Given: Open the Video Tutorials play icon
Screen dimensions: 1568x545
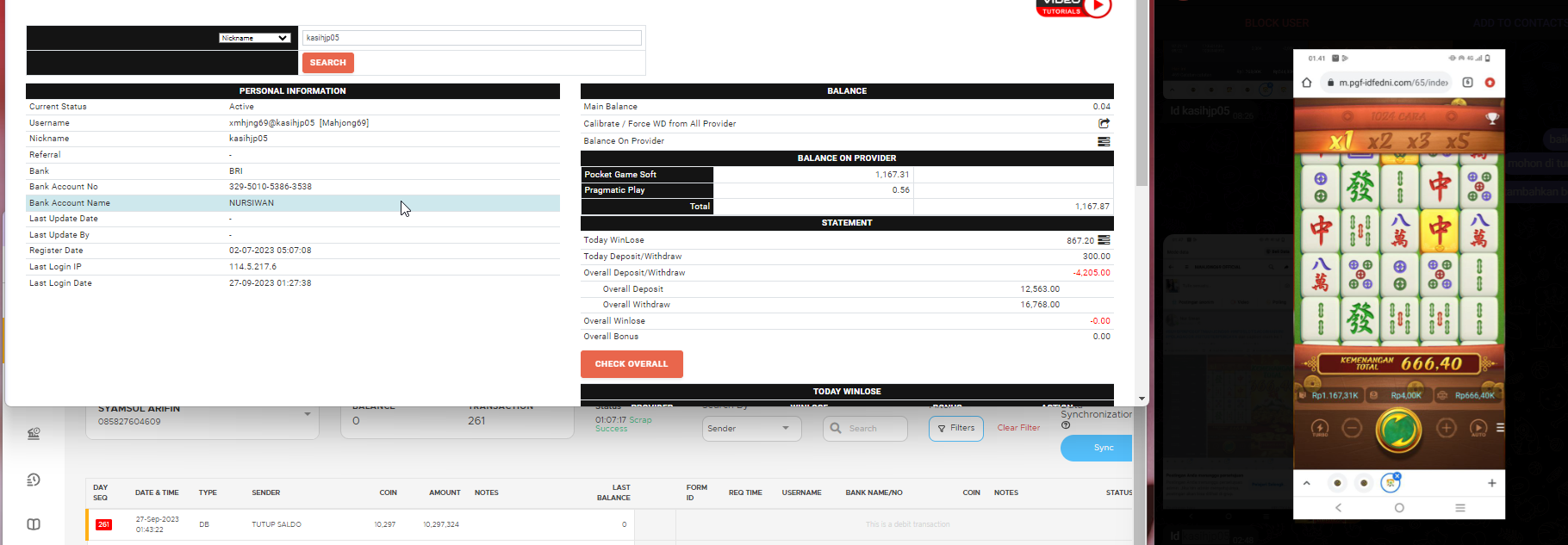Looking at the screenshot, I should pos(1097,7).
